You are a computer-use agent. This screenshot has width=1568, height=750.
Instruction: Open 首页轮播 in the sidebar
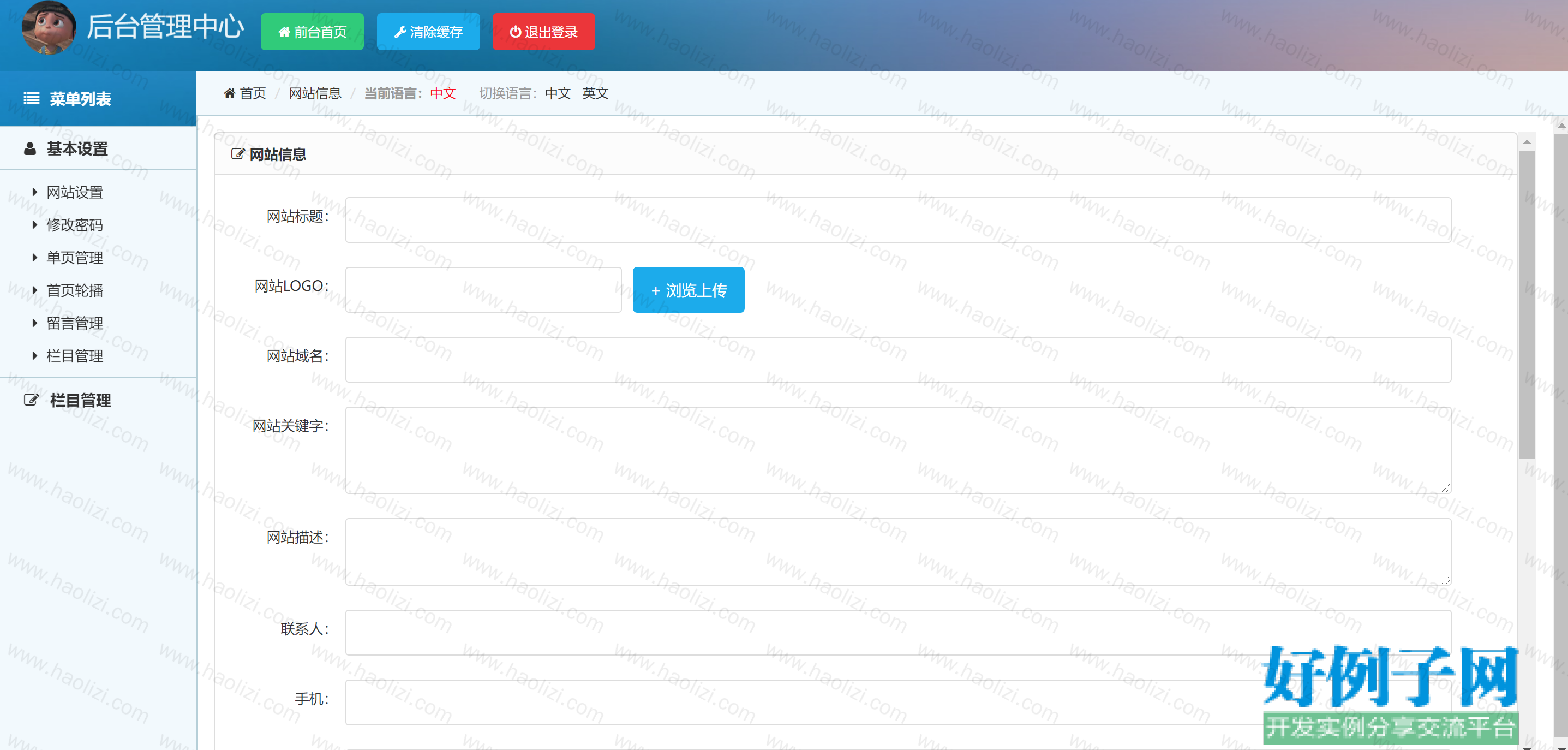click(x=75, y=290)
